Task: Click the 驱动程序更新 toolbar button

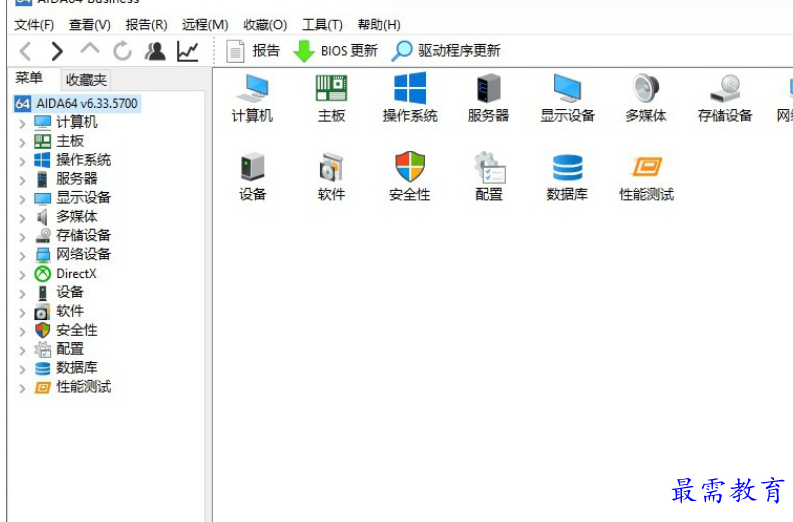Action: (447, 51)
